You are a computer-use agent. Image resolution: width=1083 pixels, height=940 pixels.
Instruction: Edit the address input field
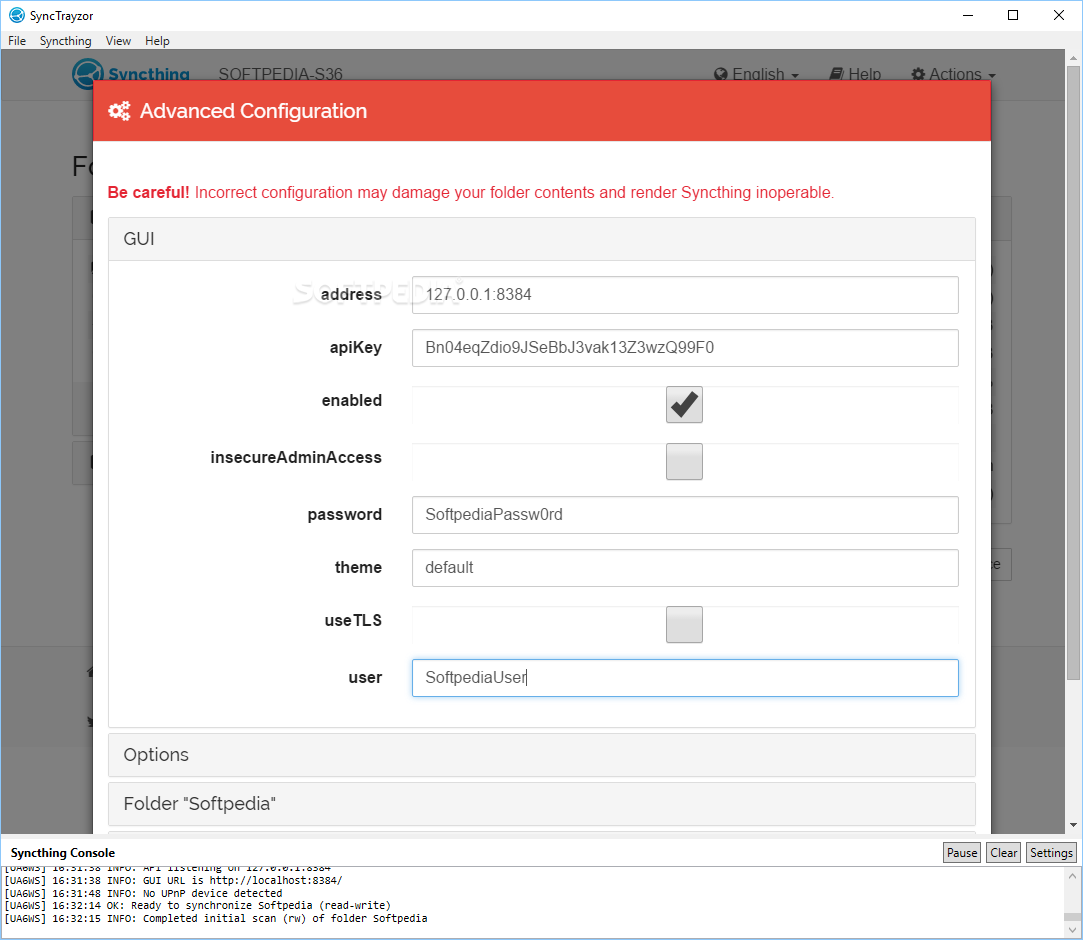pos(685,295)
